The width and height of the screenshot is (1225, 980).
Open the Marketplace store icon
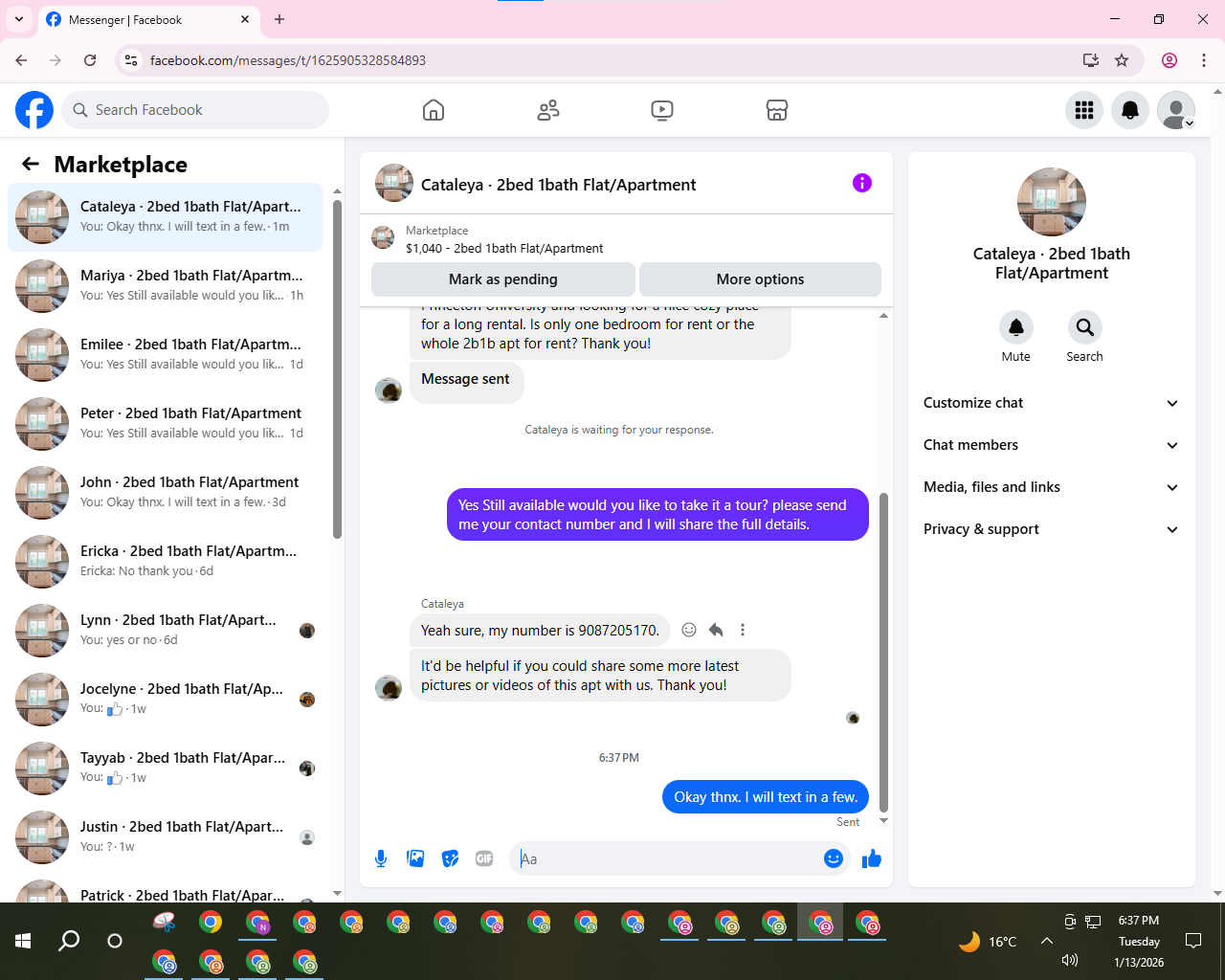777,110
